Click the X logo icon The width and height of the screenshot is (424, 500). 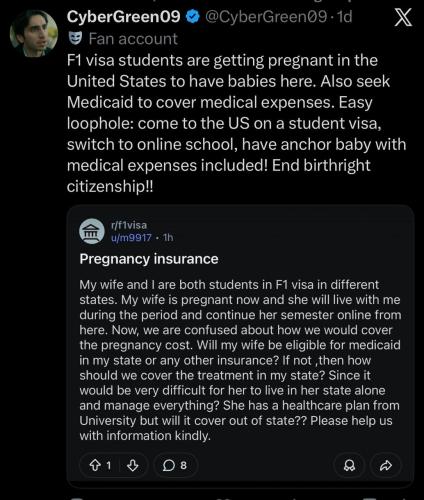coord(403,17)
